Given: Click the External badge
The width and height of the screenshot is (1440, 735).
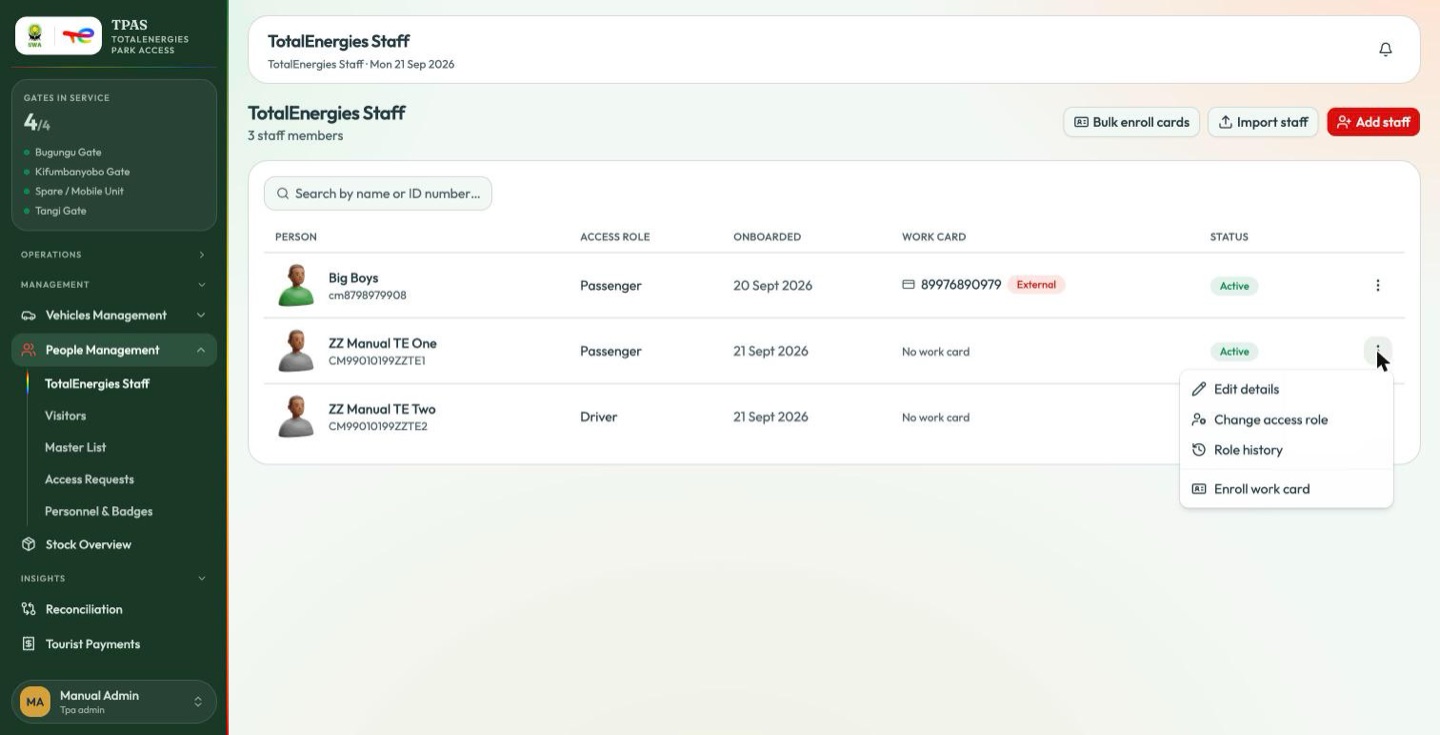Looking at the screenshot, I should [1036, 285].
